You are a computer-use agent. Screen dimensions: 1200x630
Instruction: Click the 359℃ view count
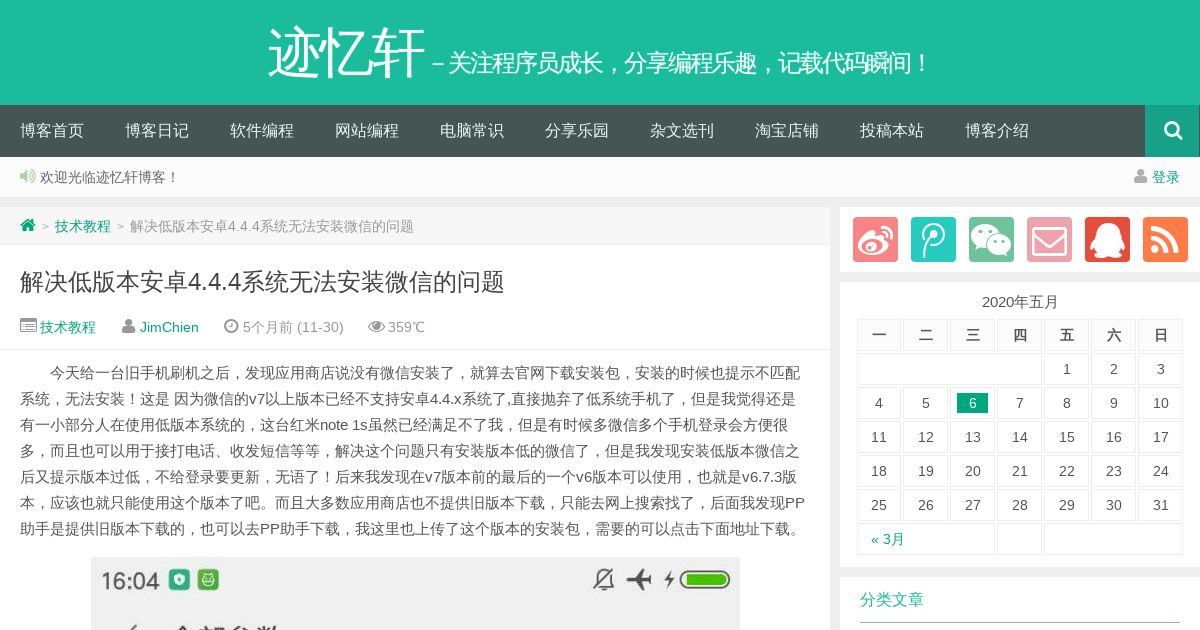coord(406,327)
